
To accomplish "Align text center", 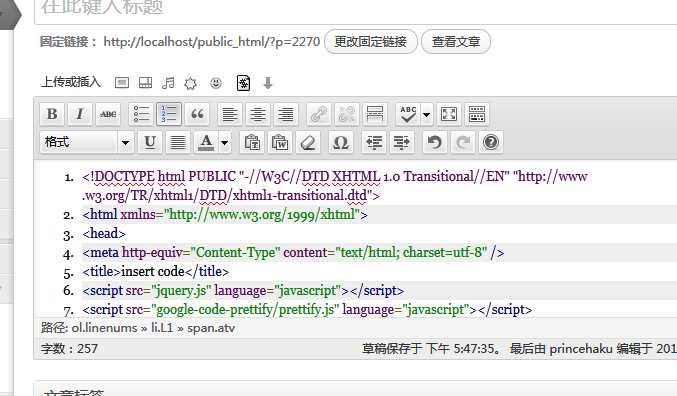I will click(258, 114).
